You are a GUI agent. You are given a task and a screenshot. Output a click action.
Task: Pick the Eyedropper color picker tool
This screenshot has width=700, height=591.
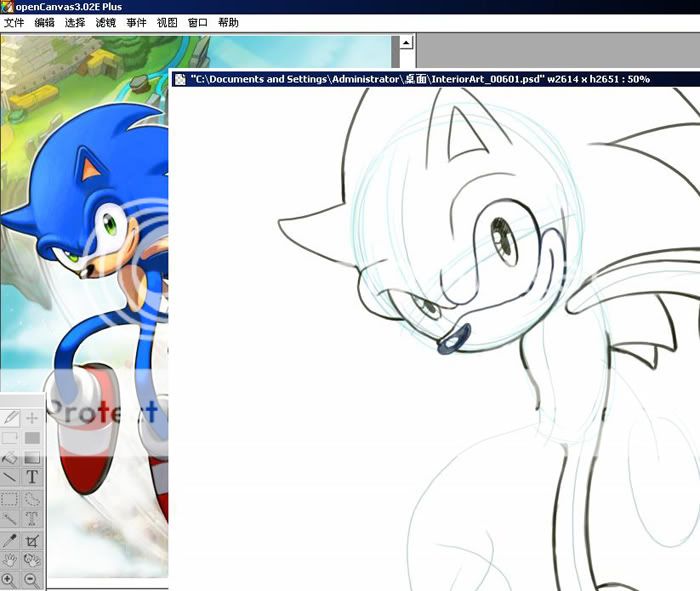[x=11, y=540]
